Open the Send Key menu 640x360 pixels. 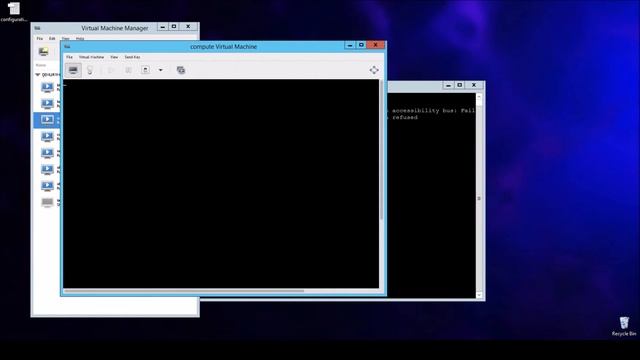132,57
